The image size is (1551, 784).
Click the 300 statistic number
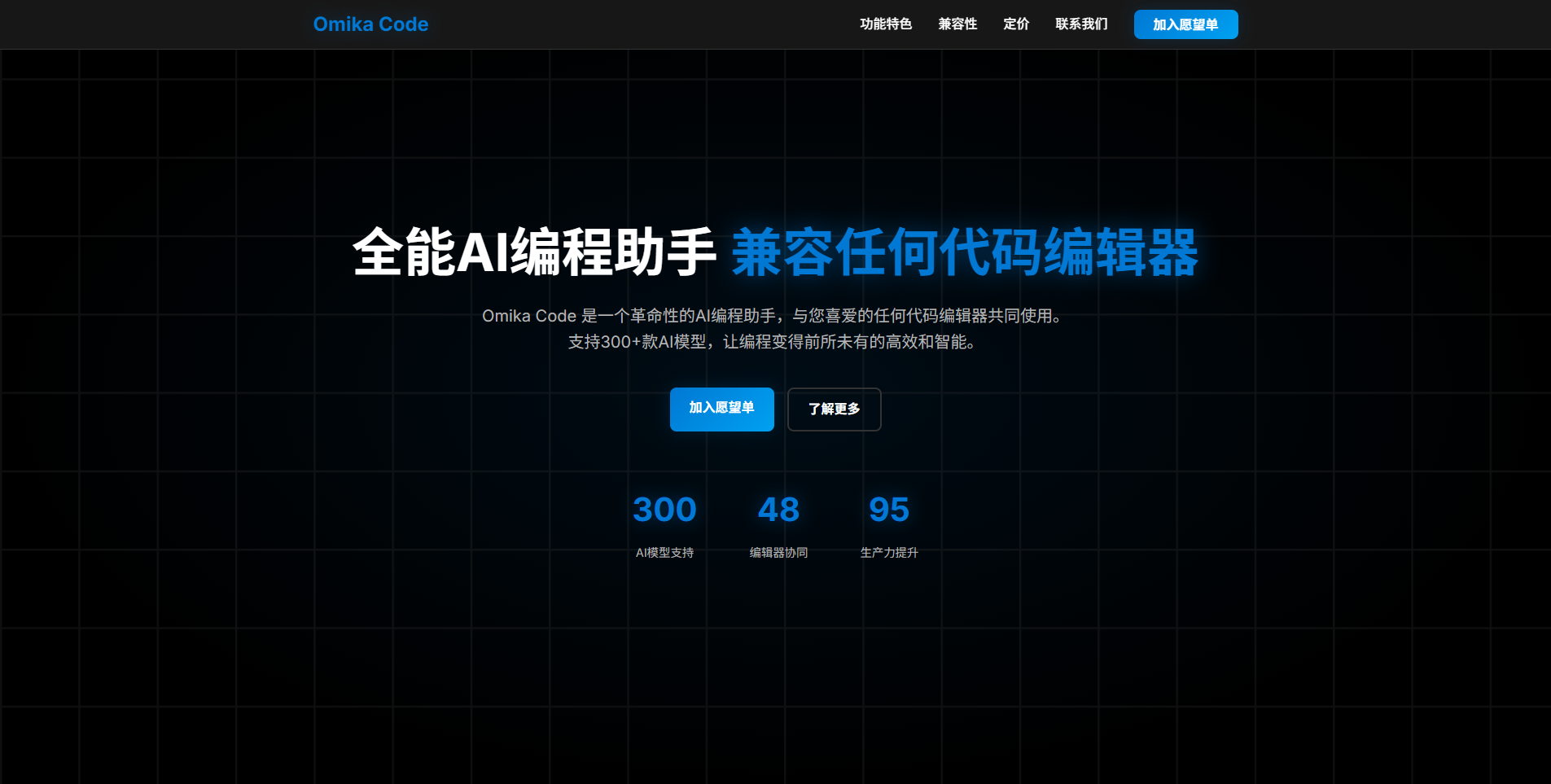(664, 510)
